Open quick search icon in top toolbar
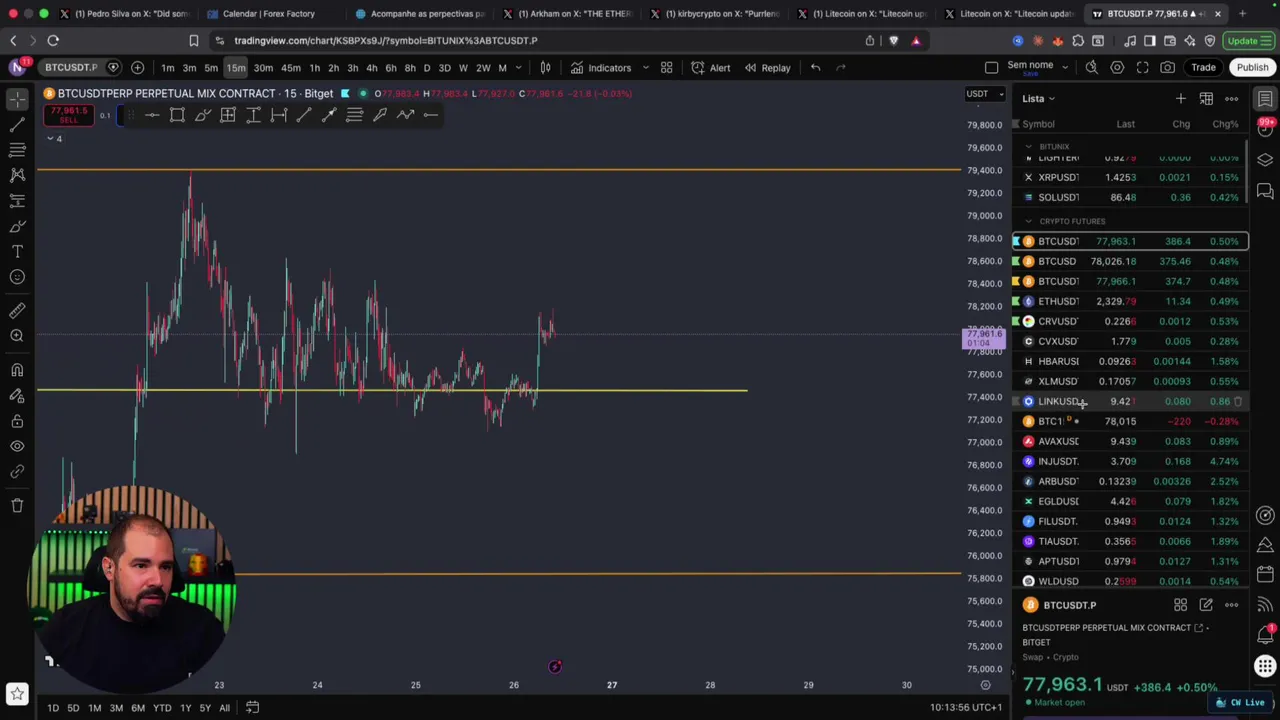 click(x=1092, y=67)
